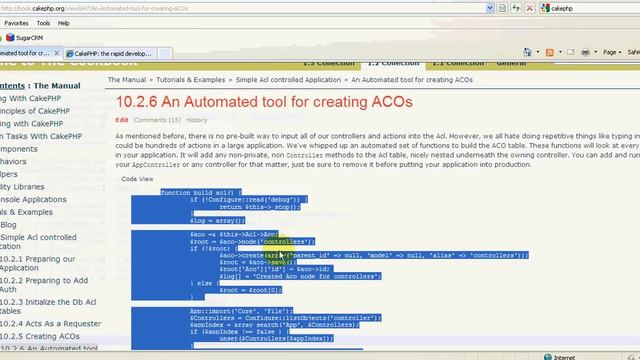Click the Internet zone status bar icon
The width and height of the screenshot is (640, 360).
(548, 357)
